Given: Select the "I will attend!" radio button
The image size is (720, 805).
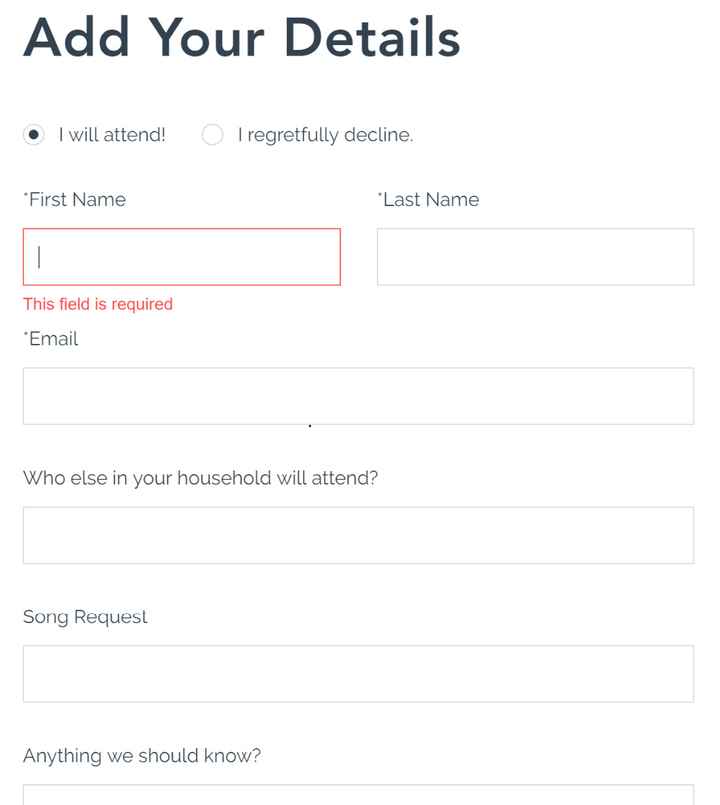Looking at the screenshot, I should (35, 133).
